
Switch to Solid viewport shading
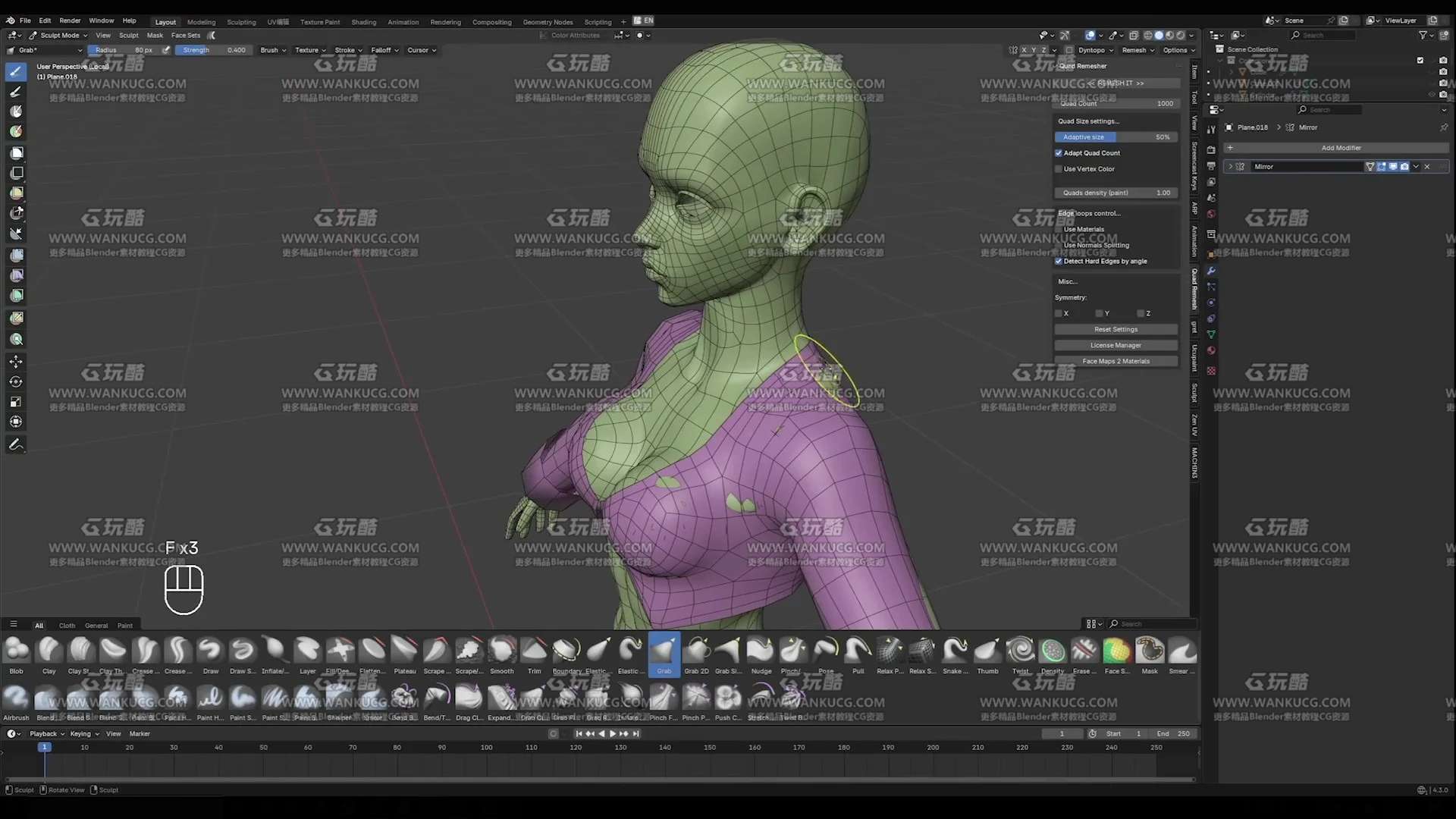(1159, 35)
